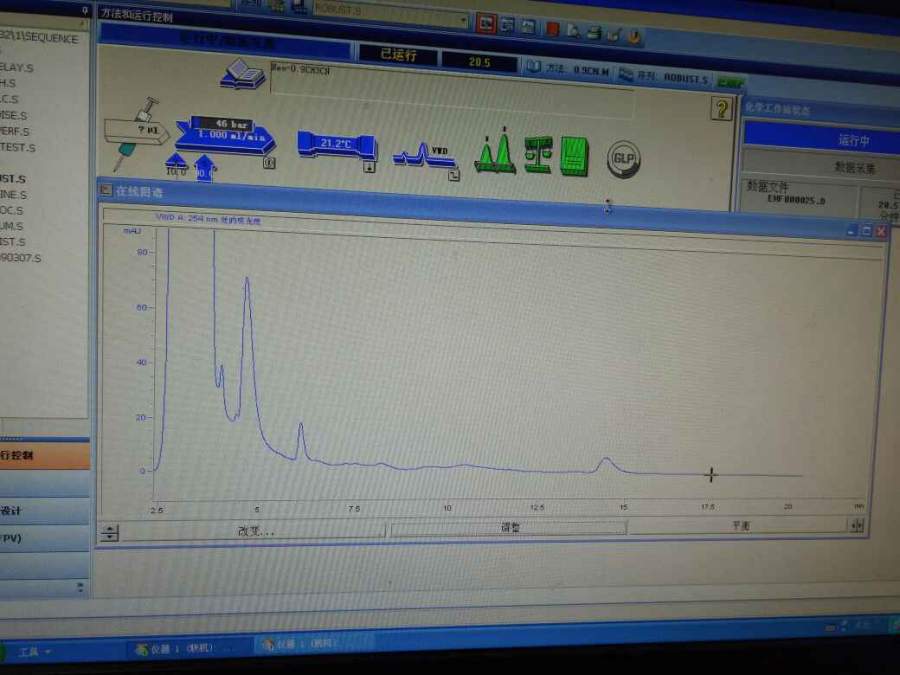Screen dimensions: 900x675
Task: Click the small icon in the online plot title
Action: (x=106, y=189)
